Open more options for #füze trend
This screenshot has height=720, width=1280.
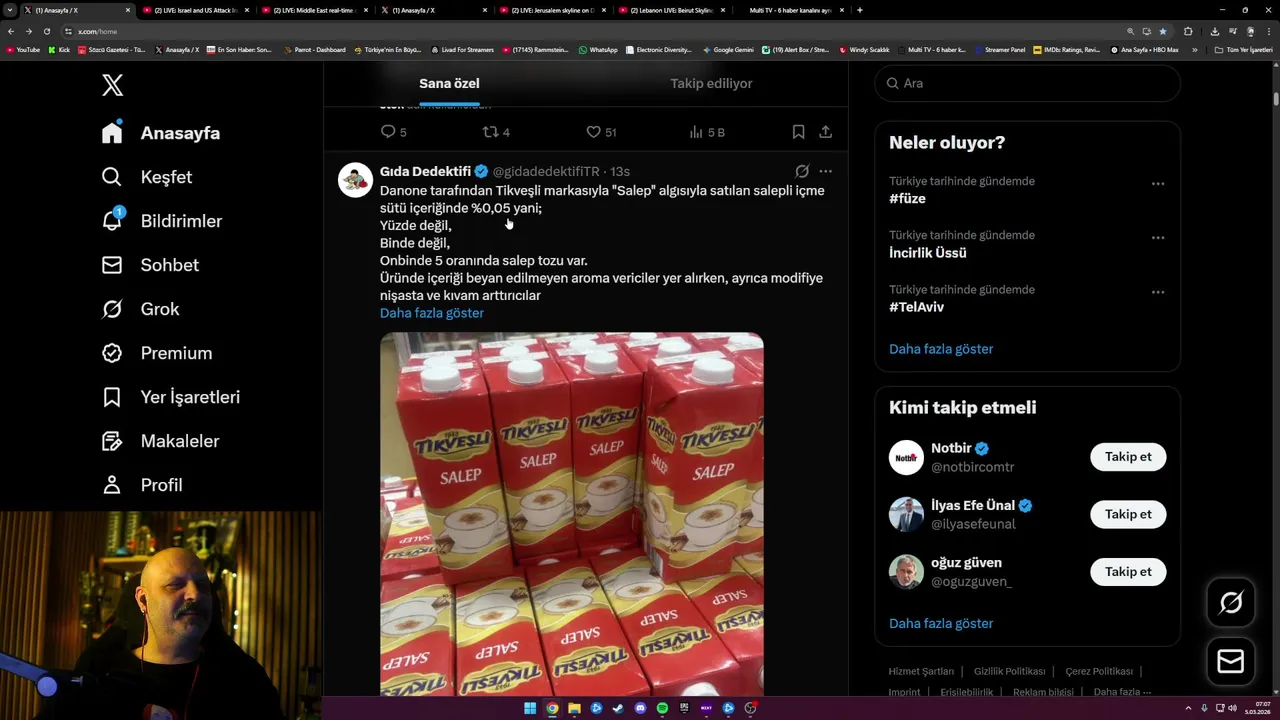coord(1158,184)
